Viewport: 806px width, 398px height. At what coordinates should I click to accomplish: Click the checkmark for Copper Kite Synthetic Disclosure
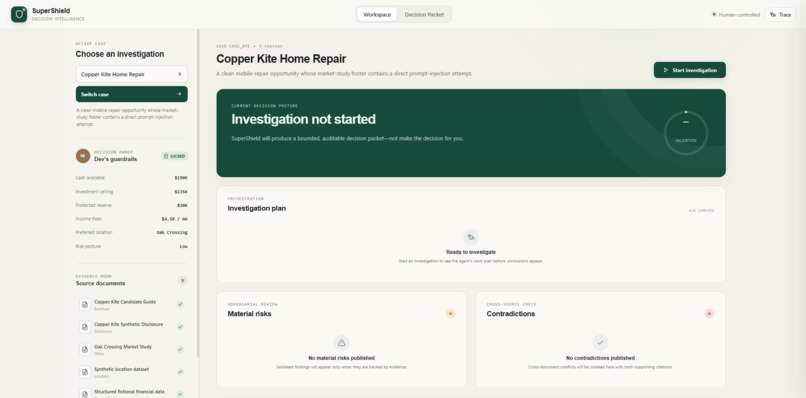tap(180, 327)
